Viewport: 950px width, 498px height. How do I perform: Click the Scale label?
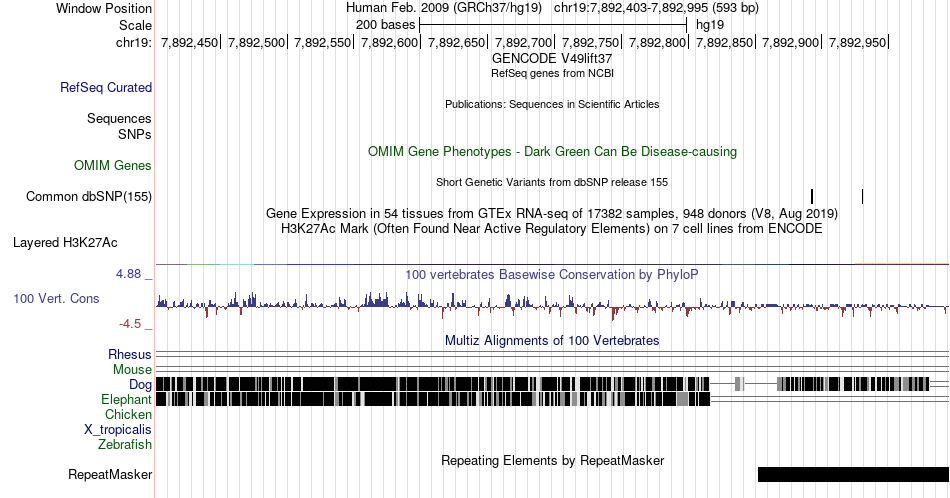click(135, 25)
